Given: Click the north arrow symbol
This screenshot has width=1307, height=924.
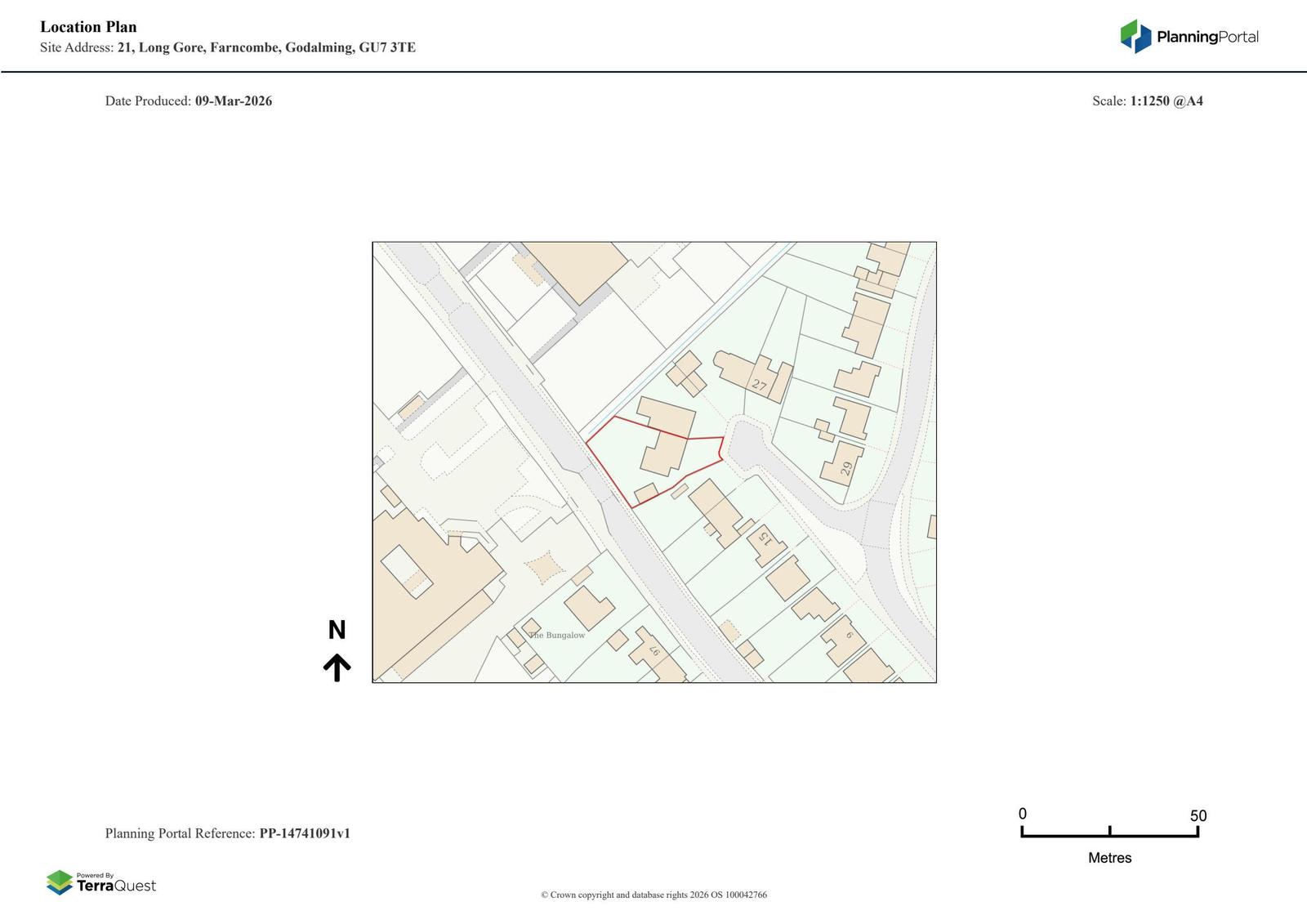Looking at the screenshot, I should pyautogui.click(x=337, y=667).
